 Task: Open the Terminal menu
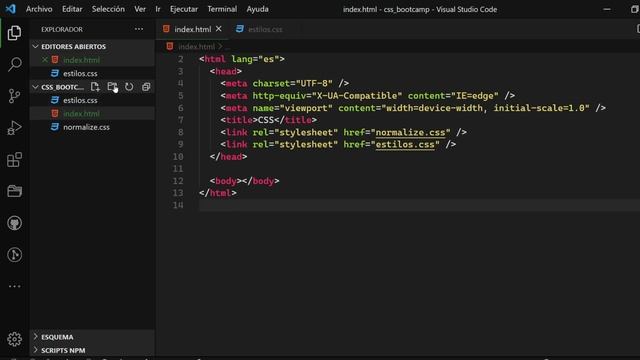pos(222,9)
